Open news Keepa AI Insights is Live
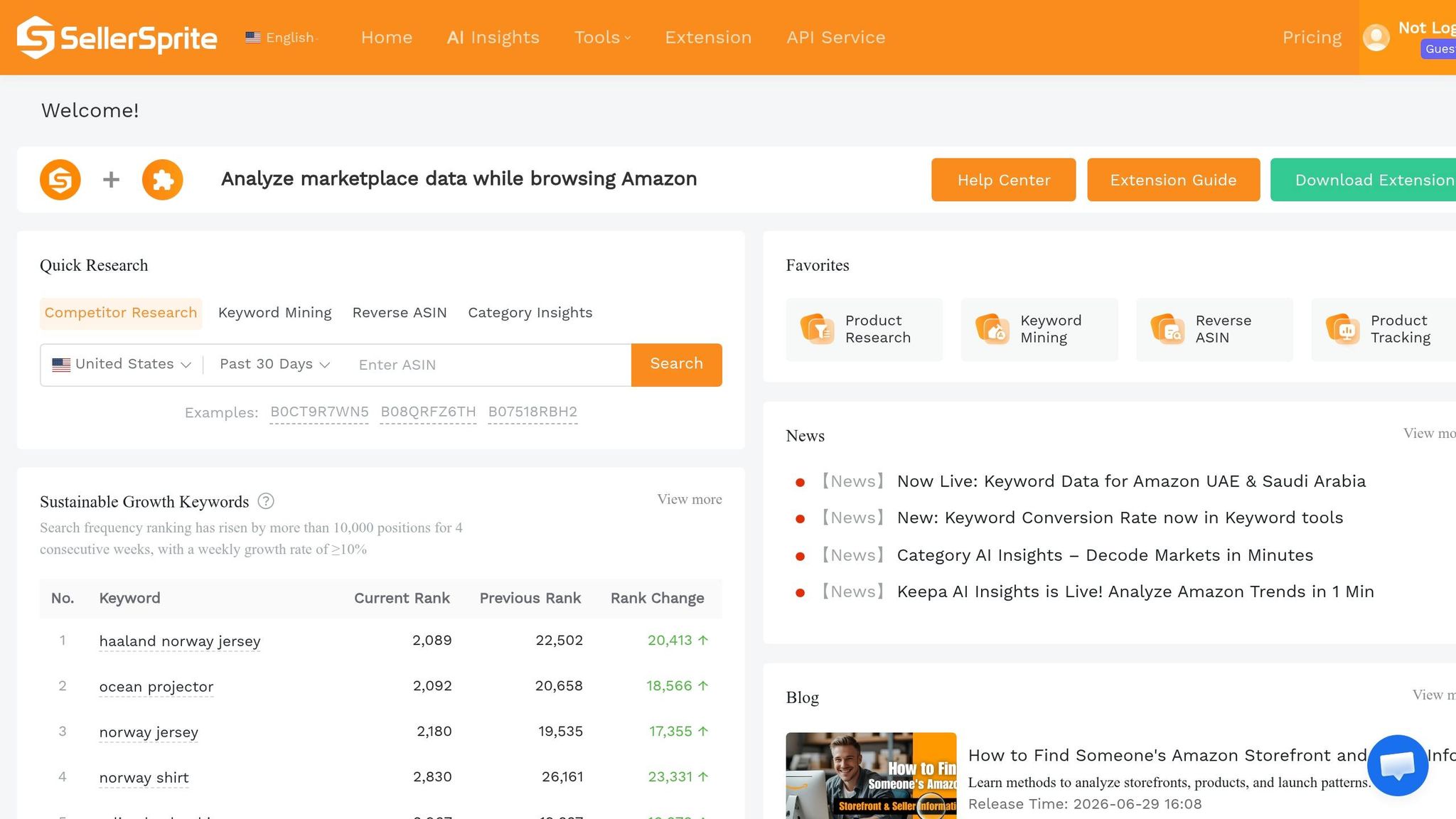Image resolution: width=1456 pixels, height=819 pixels. coord(1135,591)
